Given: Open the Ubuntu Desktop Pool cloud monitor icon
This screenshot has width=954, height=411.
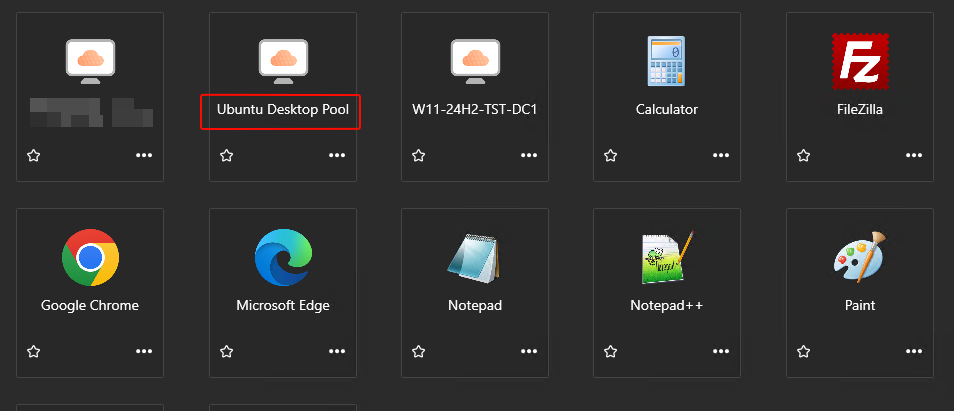Looking at the screenshot, I should tap(283, 61).
